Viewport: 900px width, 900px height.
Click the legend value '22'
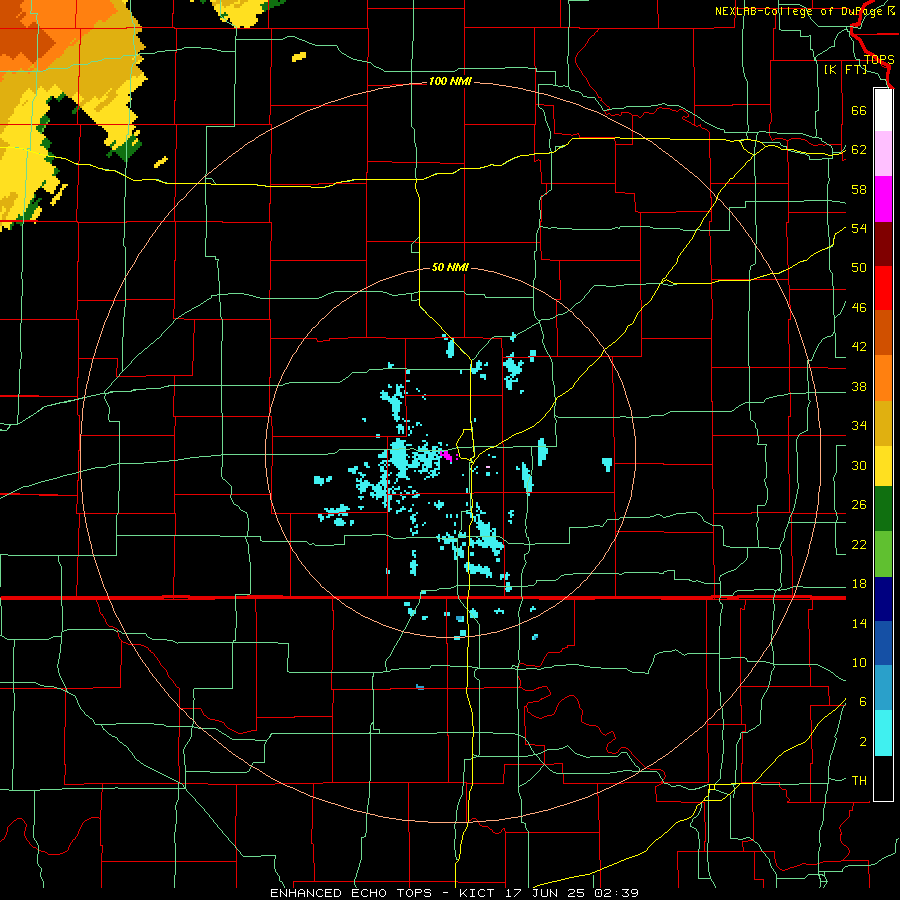[x=859, y=544]
